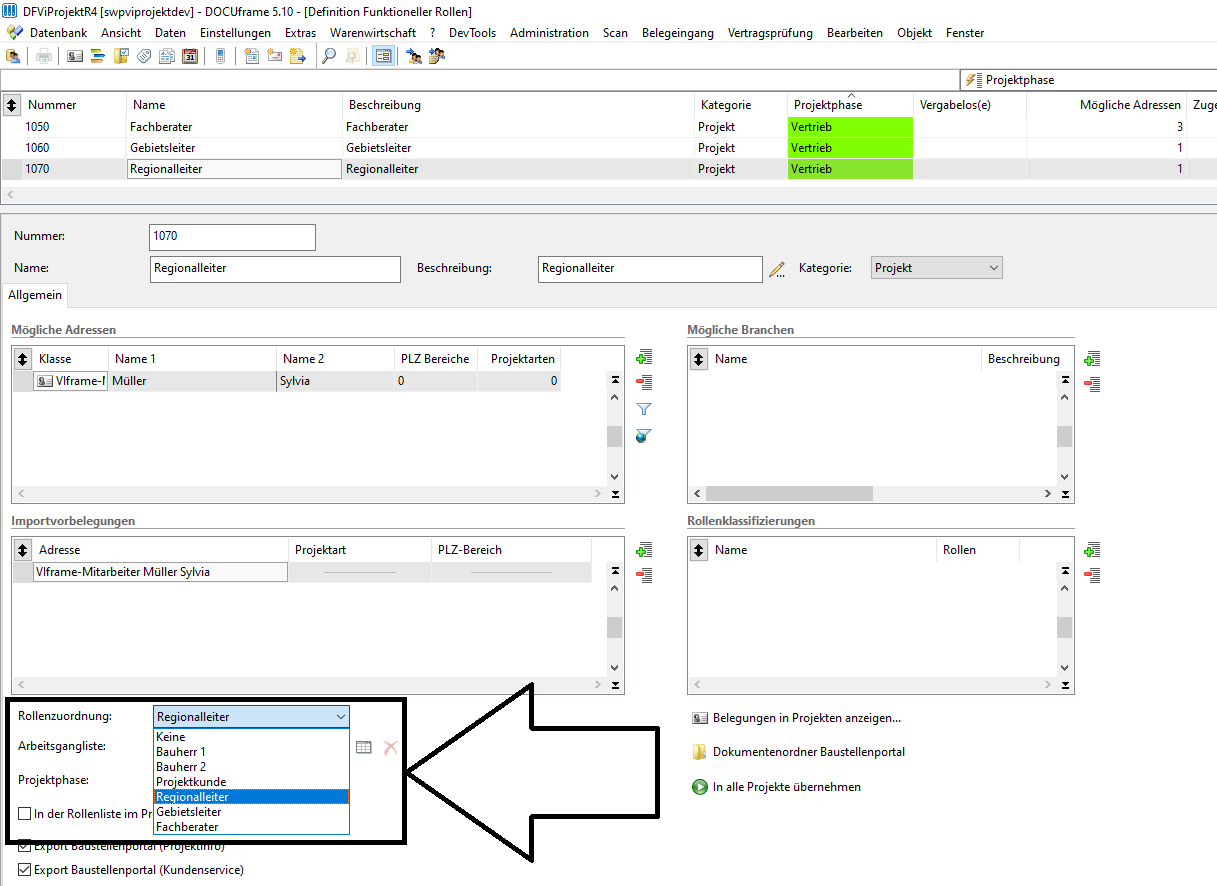This screenshot has width=1217, height=886.
Task: Sort by the Projektphase column header
Action: [850, 105]
